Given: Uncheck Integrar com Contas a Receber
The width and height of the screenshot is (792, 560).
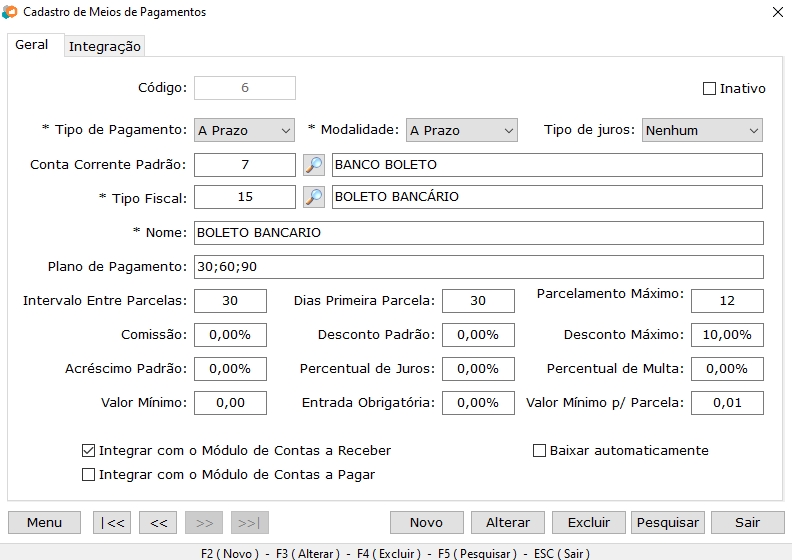Looking at the screenshot, I should click(x=89, y=451).
